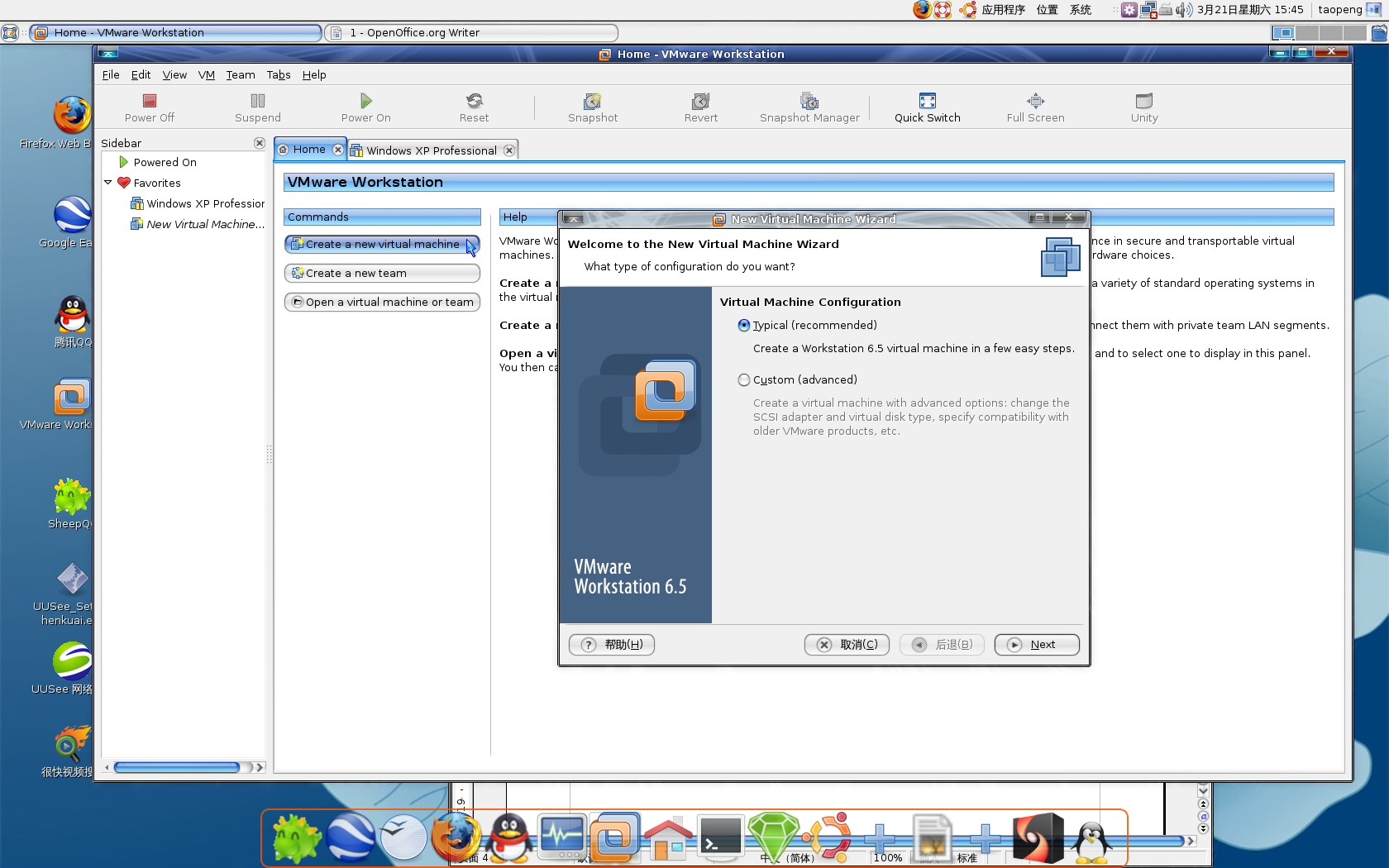Launch the Ubuntu logo icon in the dock

828,837
